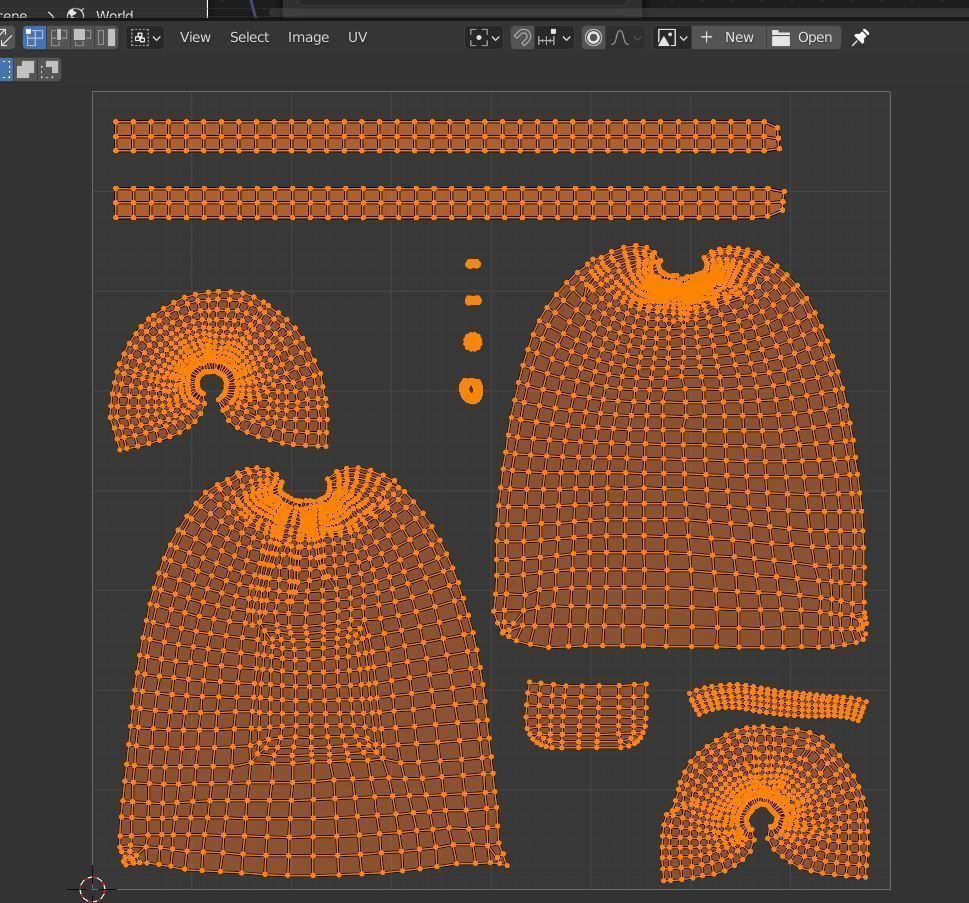The height and width of the screenshot is (903, 969).
Task: Toggle the pin image icon
Action: [860, 38]
